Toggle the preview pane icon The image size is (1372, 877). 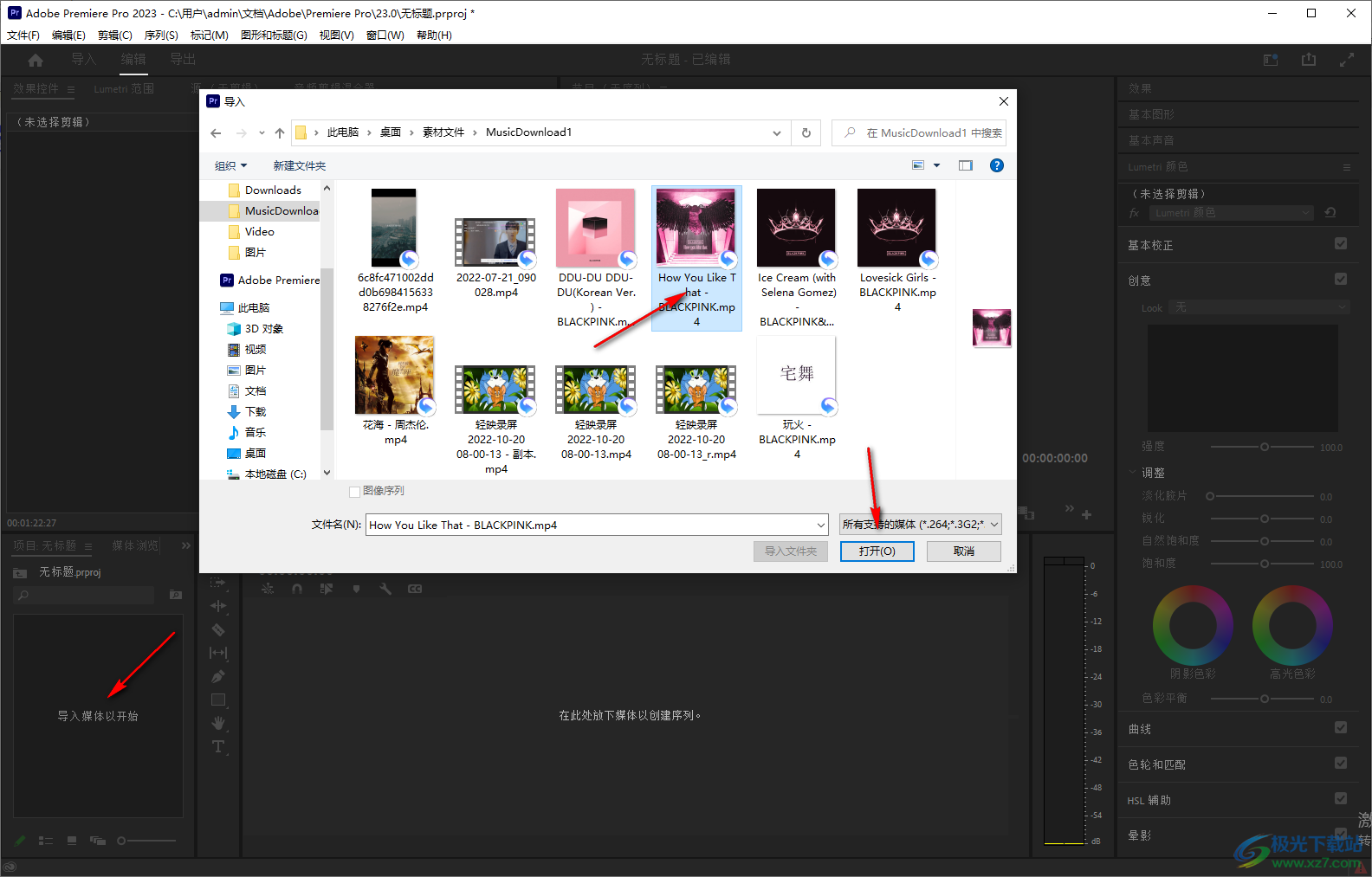point(966,165)
